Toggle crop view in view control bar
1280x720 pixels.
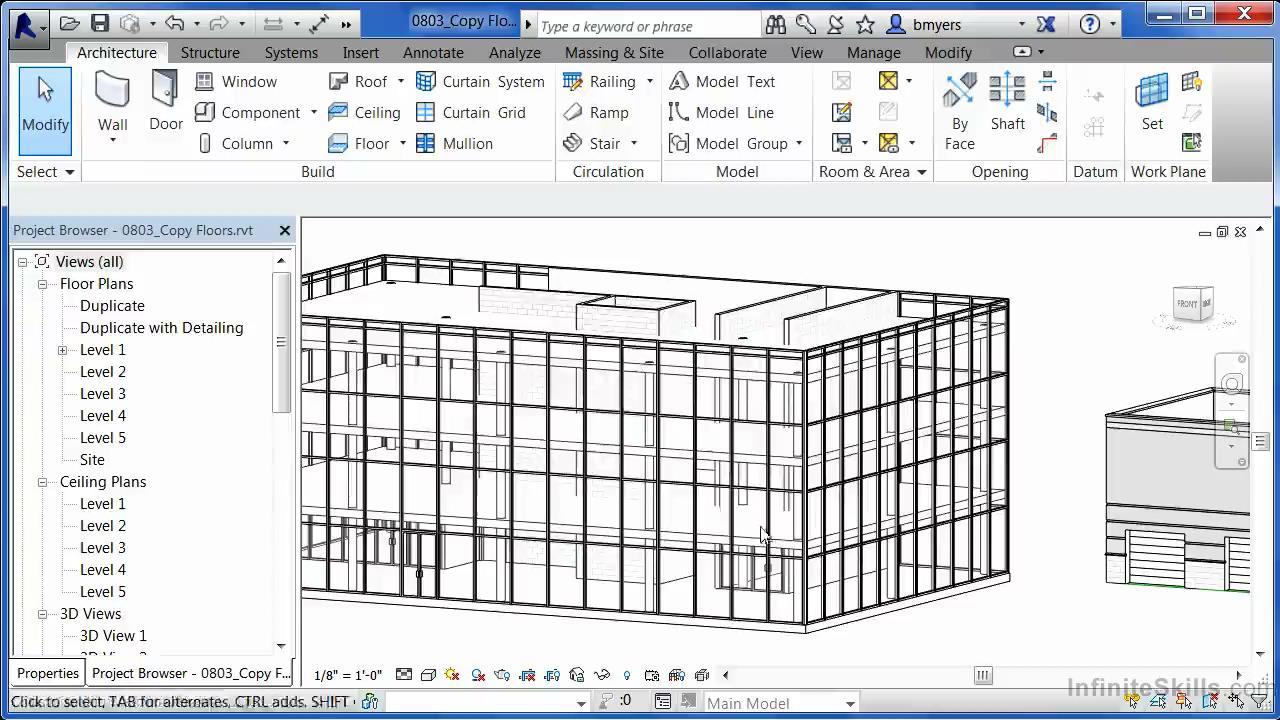point(527,675)
